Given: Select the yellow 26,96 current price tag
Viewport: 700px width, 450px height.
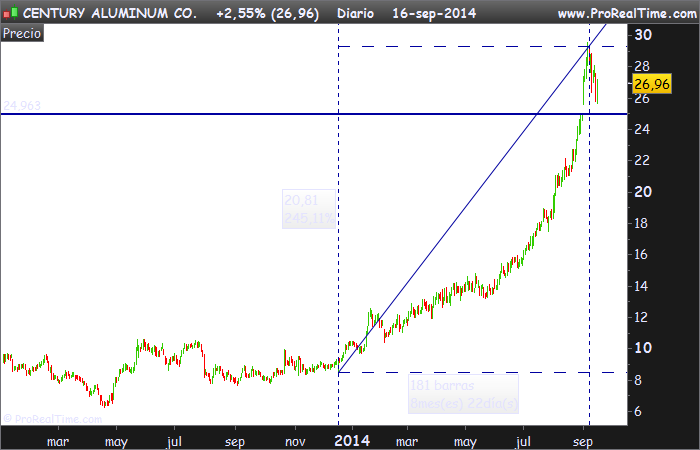Looking at the screenshot, I should click(x=652, y=84).
